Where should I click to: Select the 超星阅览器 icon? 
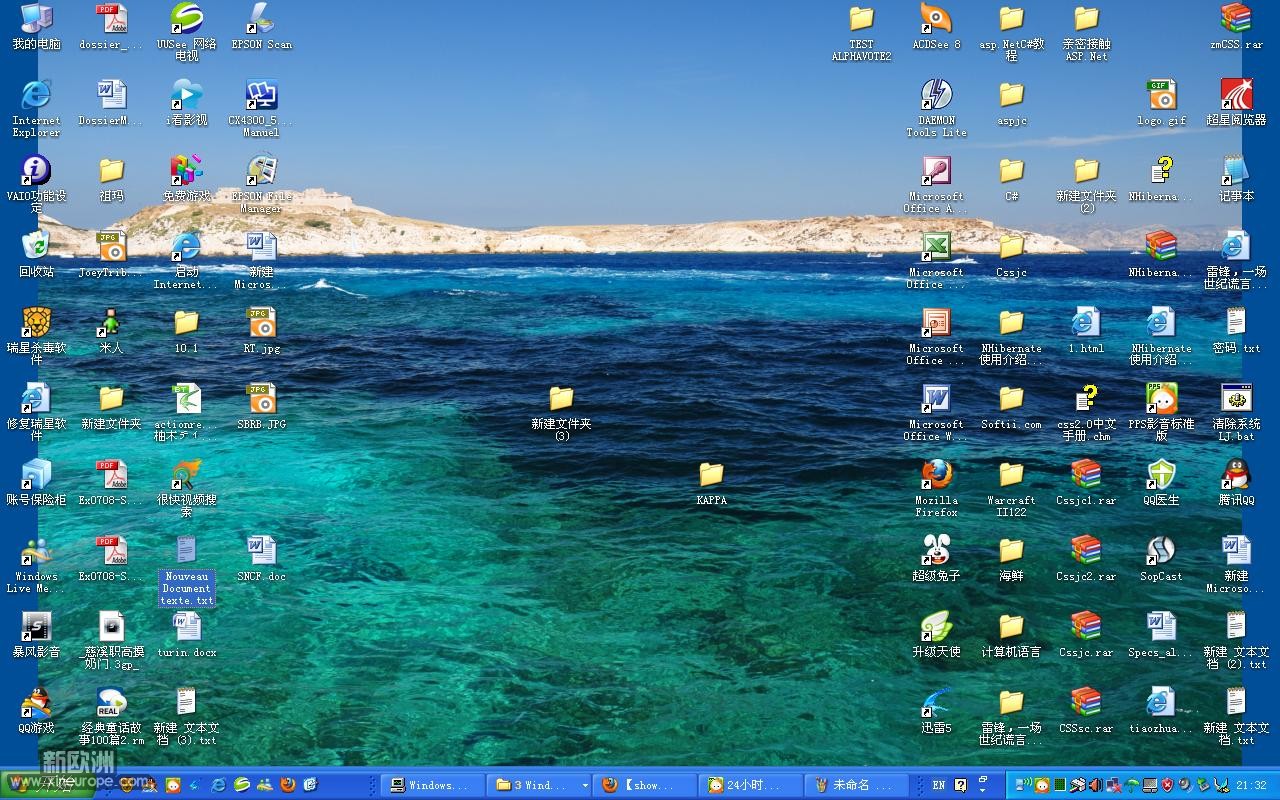click(1236, 101)
